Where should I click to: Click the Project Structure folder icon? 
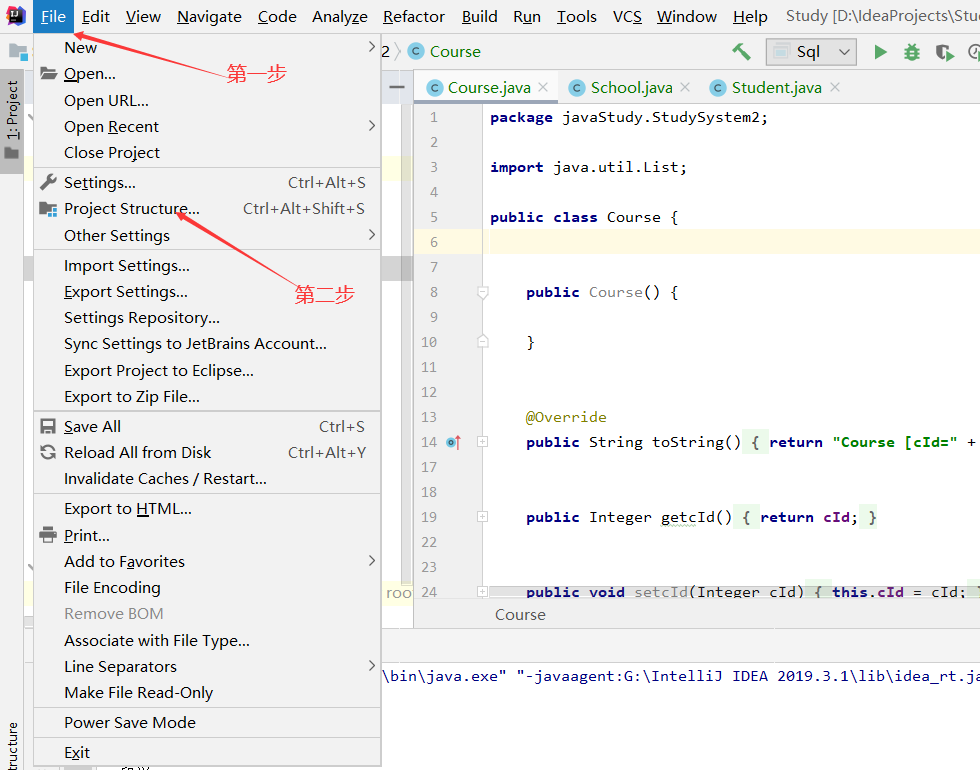pos(48,209)
